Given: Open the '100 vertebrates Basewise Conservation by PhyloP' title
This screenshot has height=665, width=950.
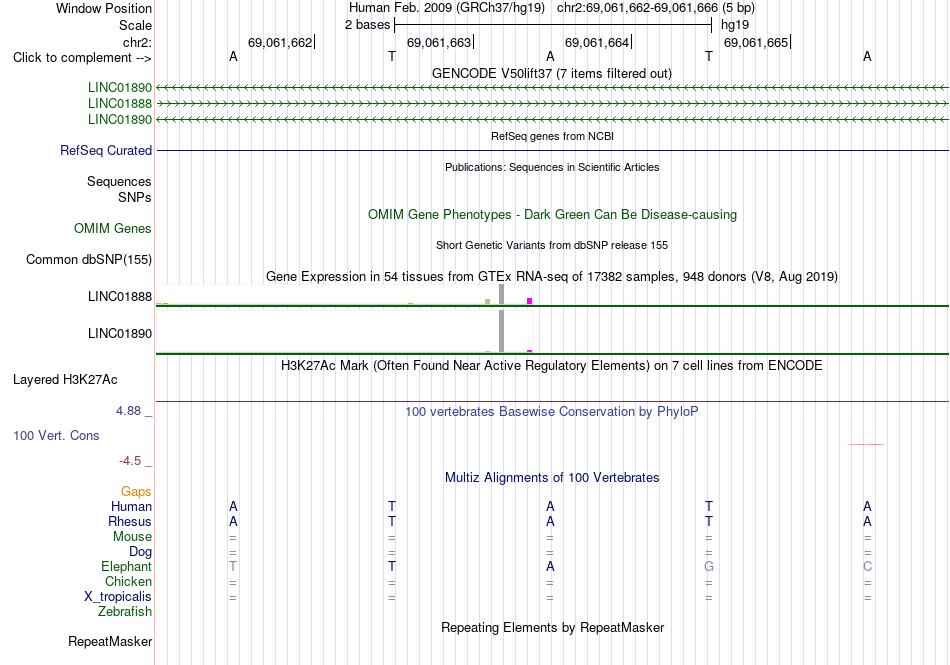Looking at the screenshot, I should (552, 412).
